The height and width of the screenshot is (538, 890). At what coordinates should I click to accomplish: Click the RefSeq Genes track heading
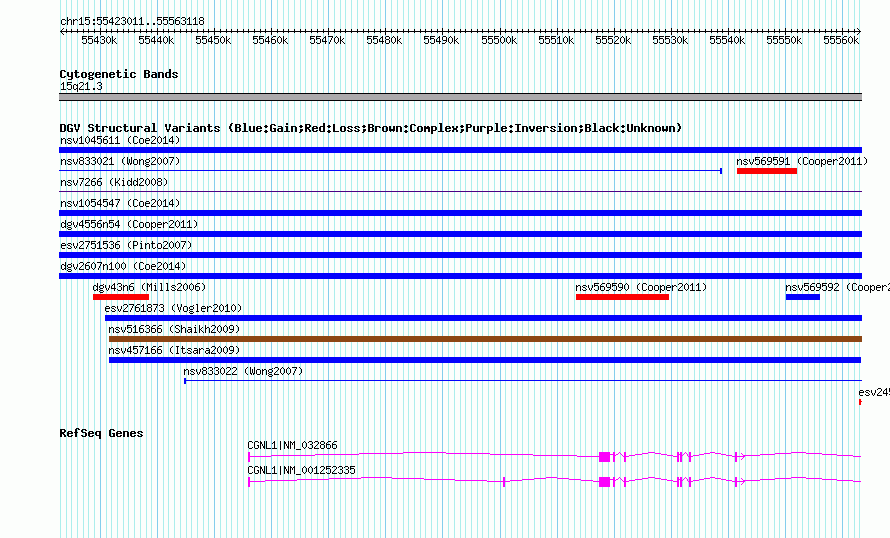tap(101, 433)
